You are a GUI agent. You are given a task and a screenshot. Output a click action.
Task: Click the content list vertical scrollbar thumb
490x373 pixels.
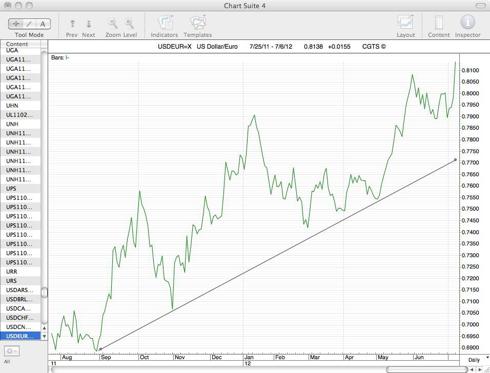(44, 292)
